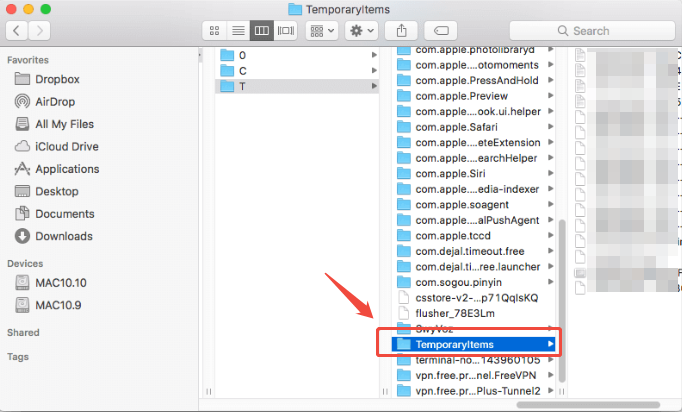This screenshot has width=682, height=412.
Task: Select the vpn.free.pr...nel.FreeVPN folder
Action: pos(474,375)
